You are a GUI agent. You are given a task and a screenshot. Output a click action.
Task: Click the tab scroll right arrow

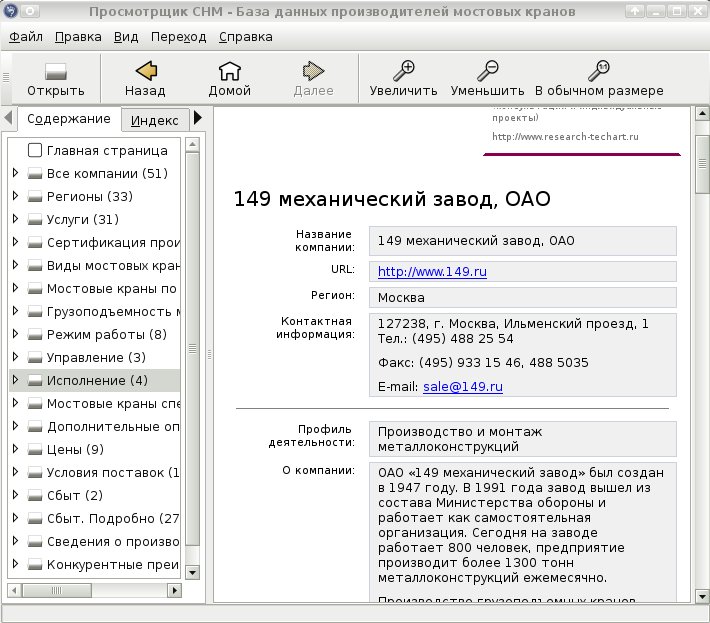pyautogui.click(x=197, y=118)
